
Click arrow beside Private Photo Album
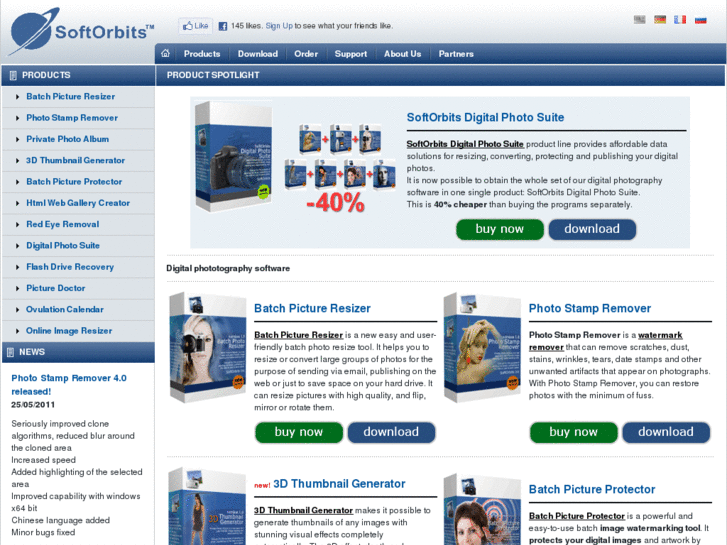point(17,140)
